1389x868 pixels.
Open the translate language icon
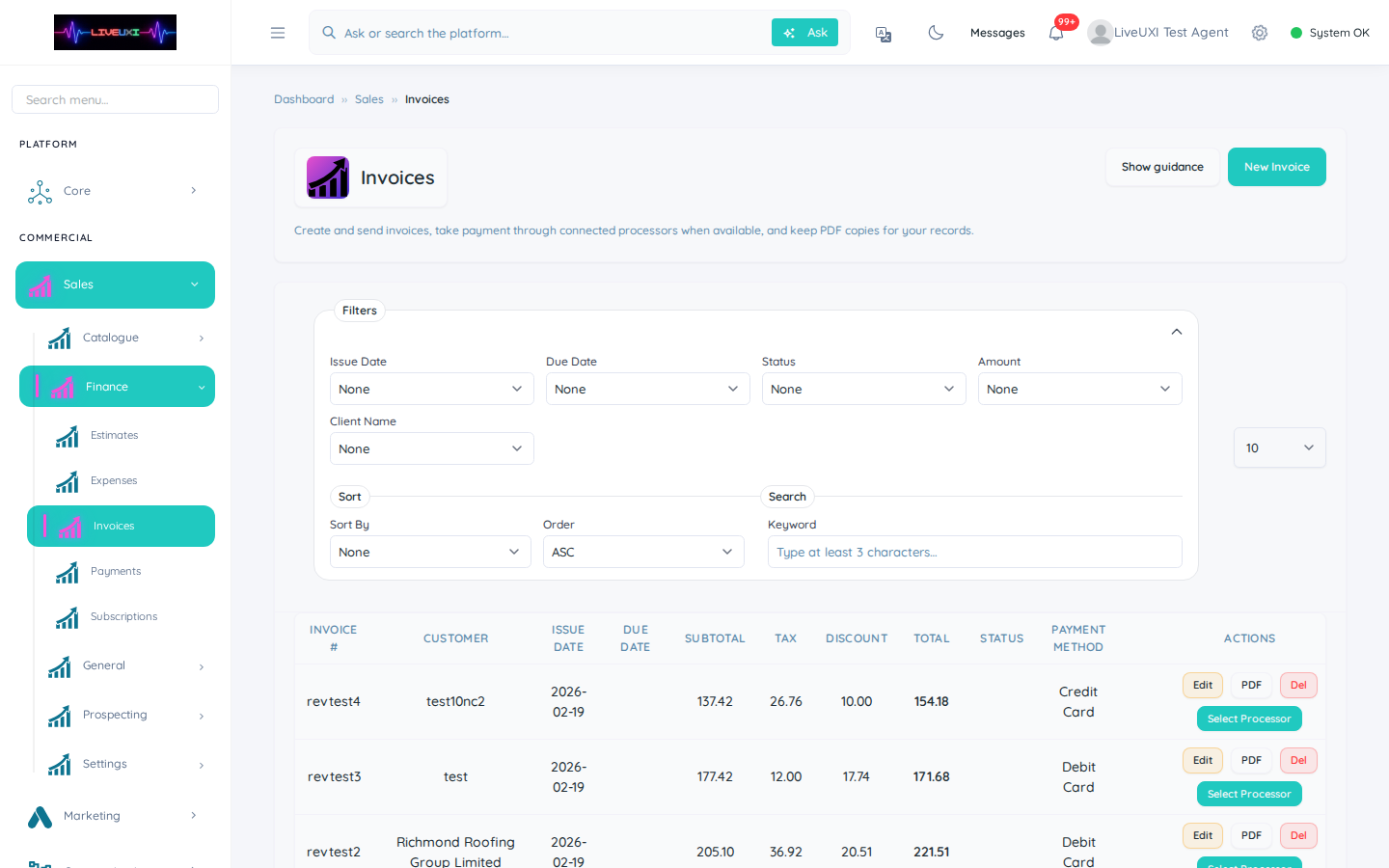click(884, 34)
